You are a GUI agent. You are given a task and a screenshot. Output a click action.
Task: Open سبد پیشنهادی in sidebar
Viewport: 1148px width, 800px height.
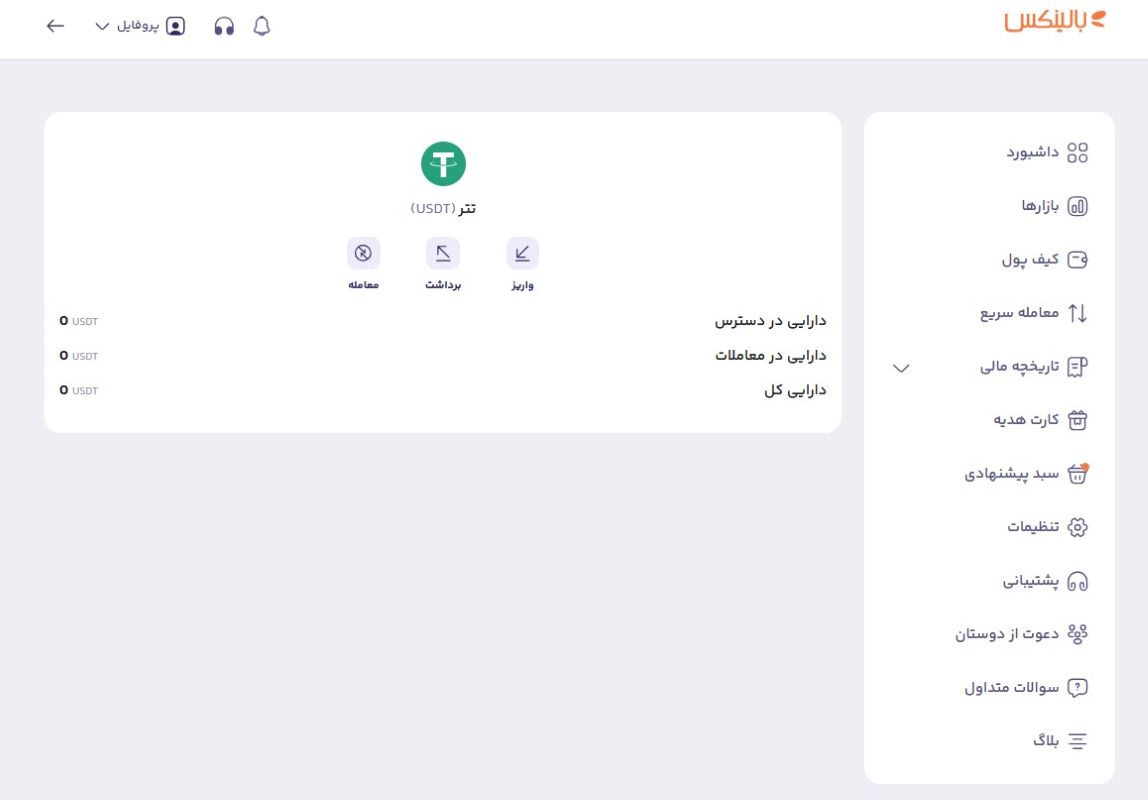1012,474
